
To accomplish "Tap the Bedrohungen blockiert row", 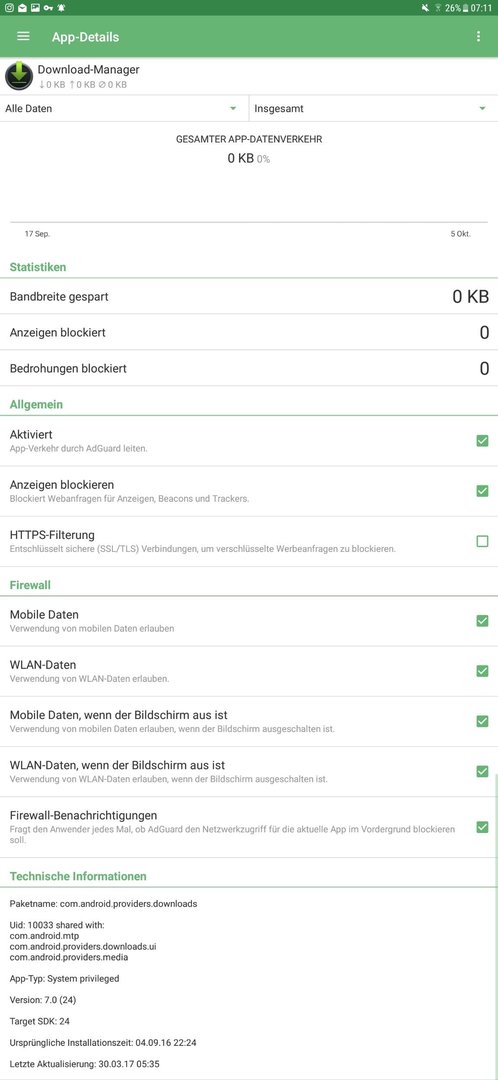I will pos(249,368).
